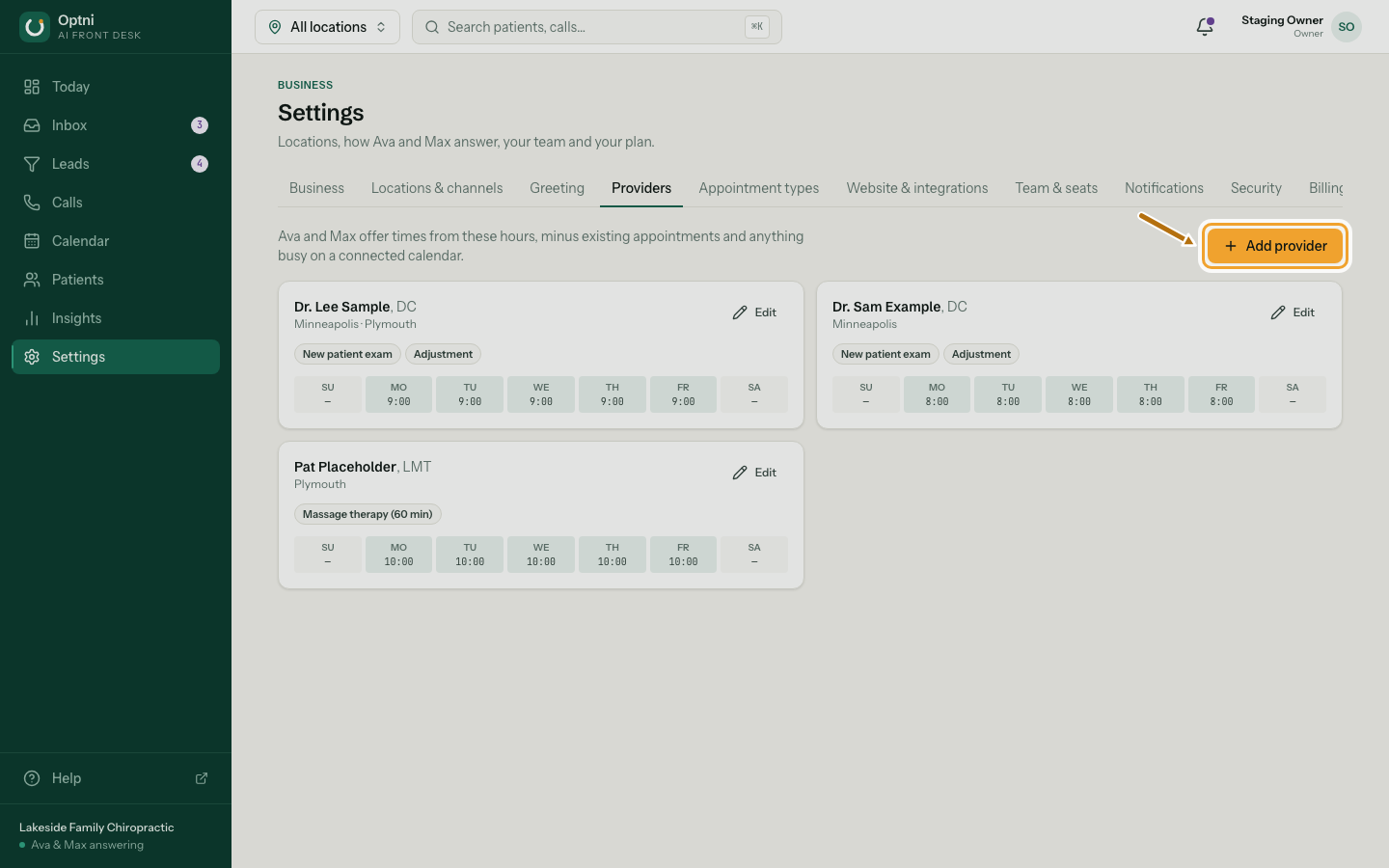Switch to the Greeting tab
The width and height of the screenshot is (1389, 868).
[x=557, y=188]
